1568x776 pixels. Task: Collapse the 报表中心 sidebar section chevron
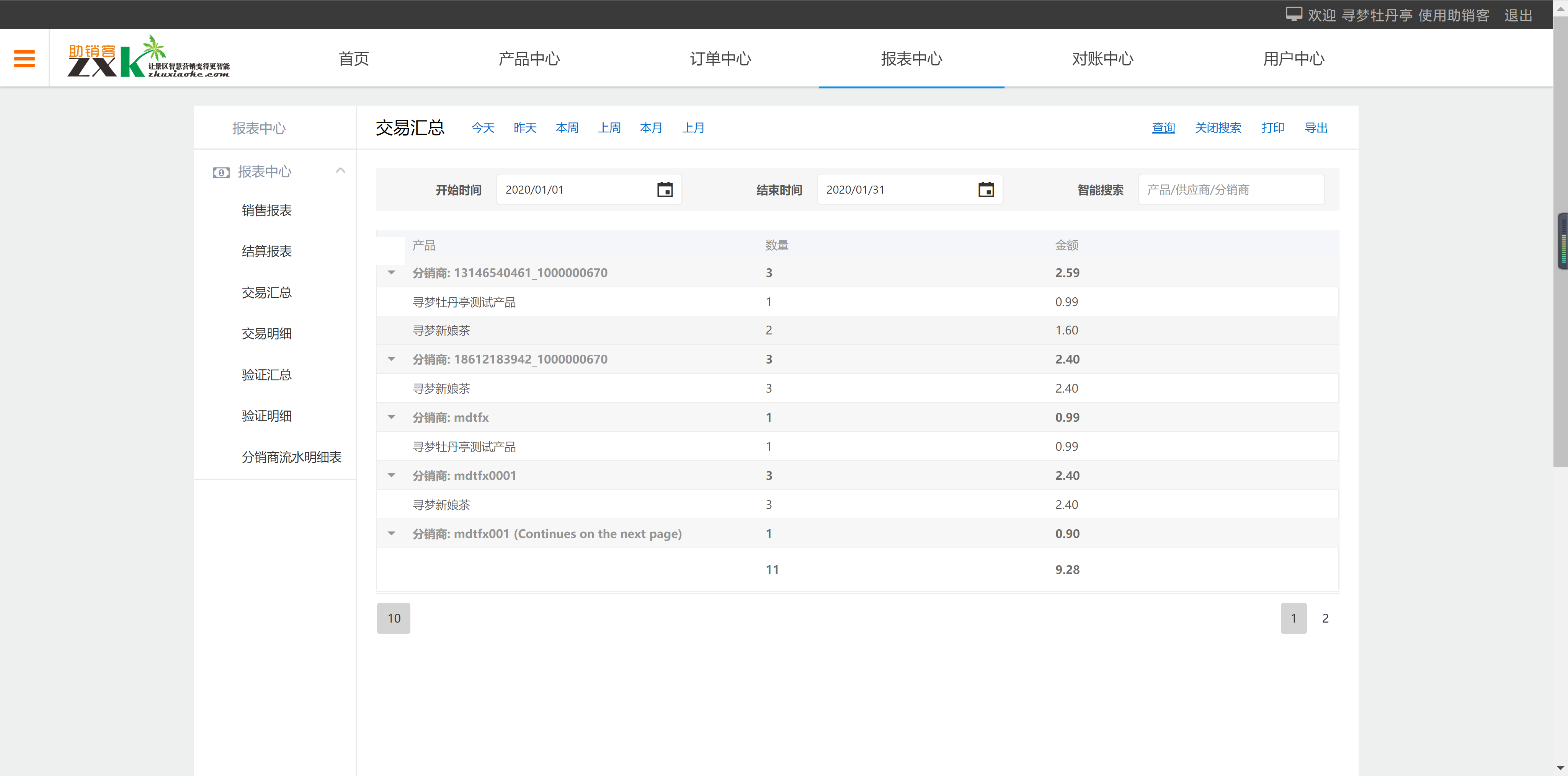click(x=340, y=171)
